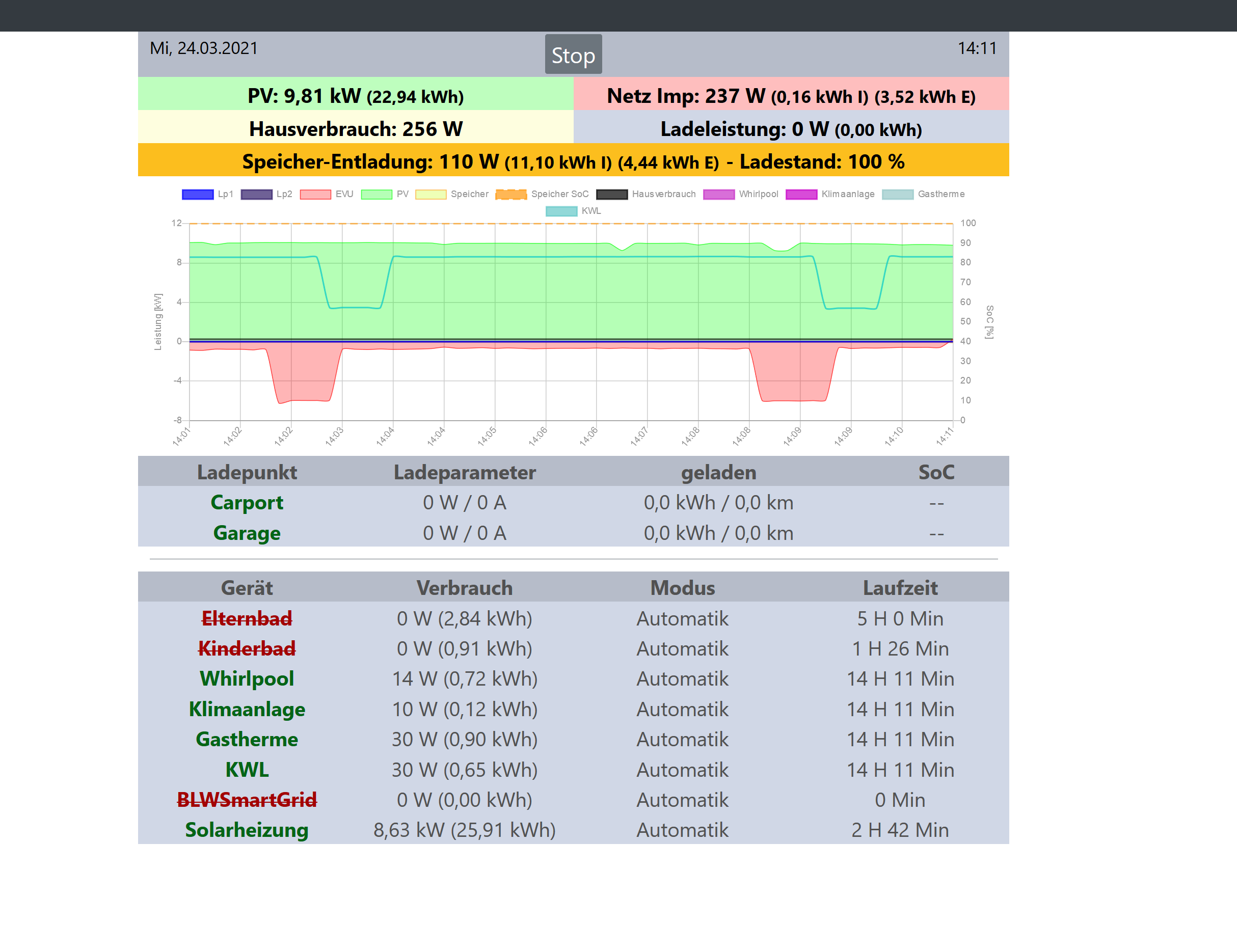
Task: Click the Kinderbad device name
Action: [x=247, y=649]
